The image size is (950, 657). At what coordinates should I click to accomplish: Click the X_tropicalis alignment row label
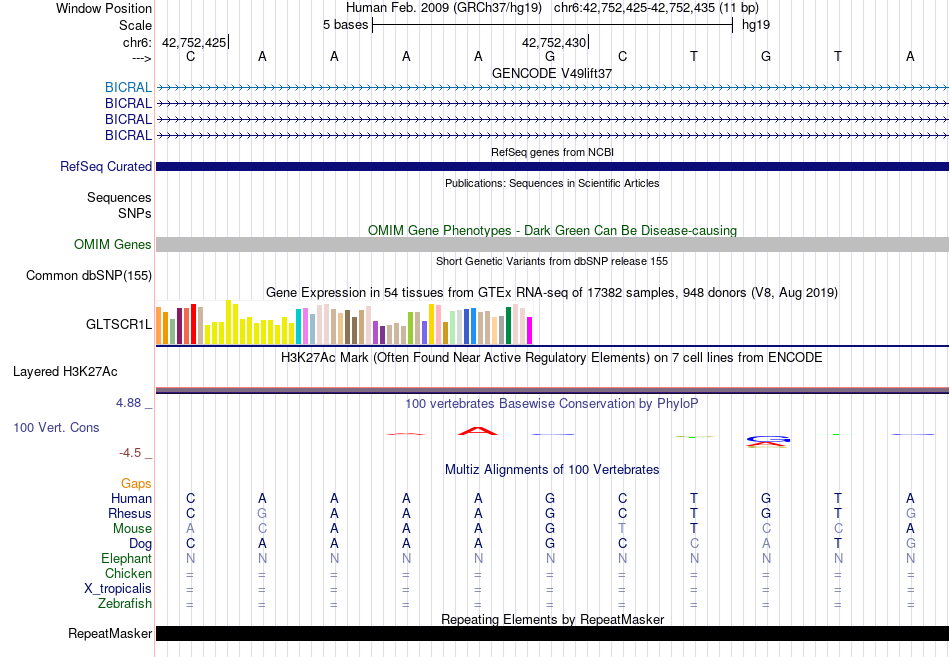tap(118, 589)
